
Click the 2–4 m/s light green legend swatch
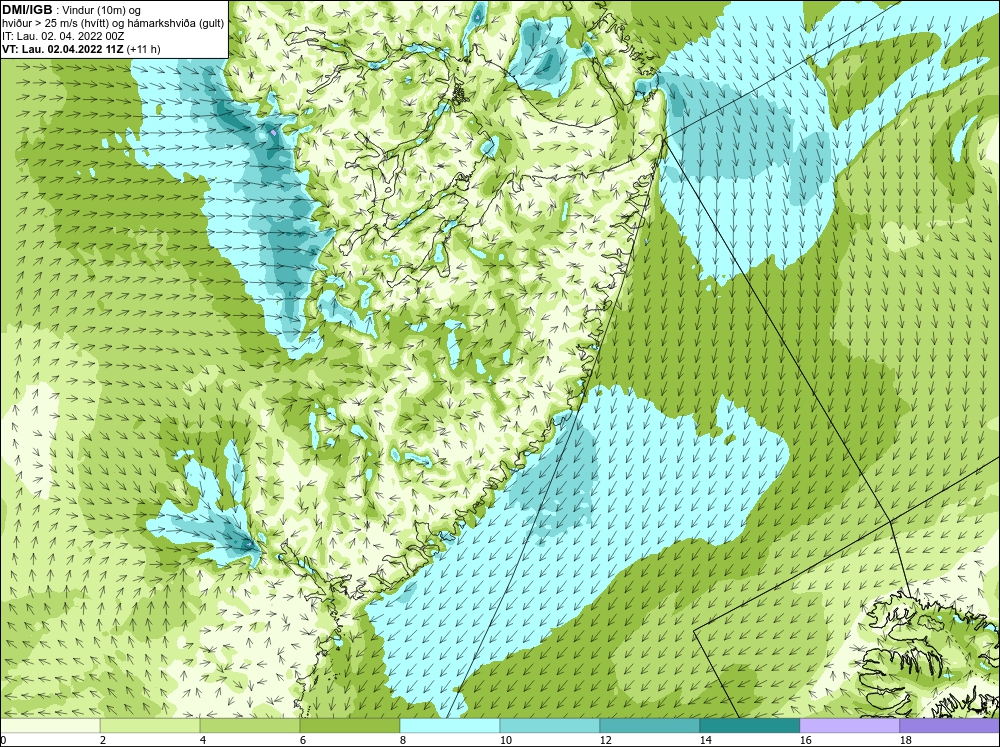(x=150, y=726)
